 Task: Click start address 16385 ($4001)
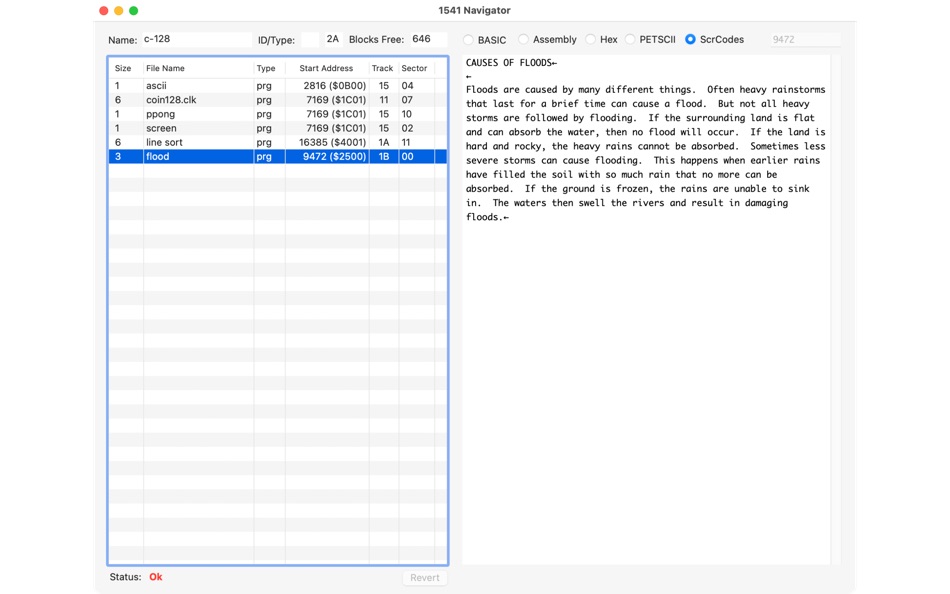tap(333, 142)
